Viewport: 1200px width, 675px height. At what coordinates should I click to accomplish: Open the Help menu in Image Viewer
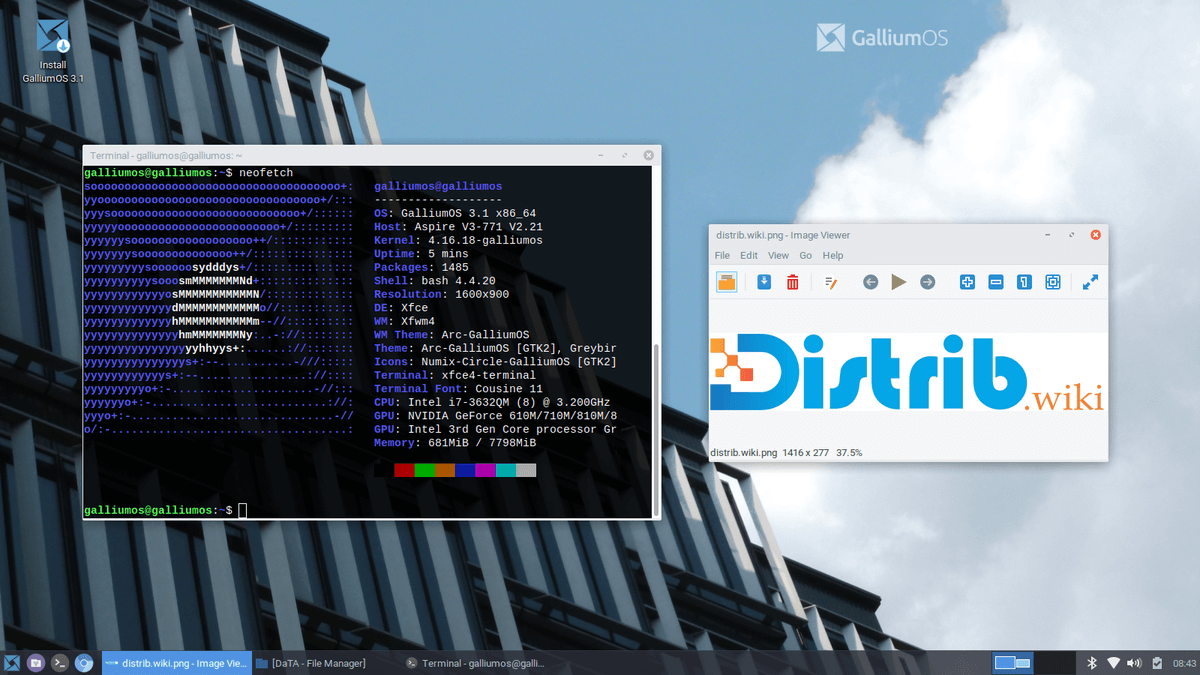click(x=833, y=256)
